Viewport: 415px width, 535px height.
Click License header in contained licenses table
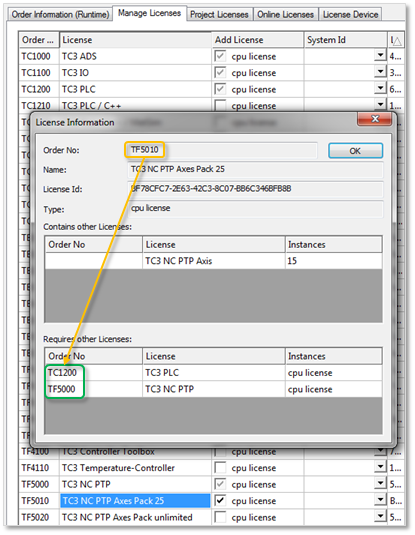coord(214,245)
